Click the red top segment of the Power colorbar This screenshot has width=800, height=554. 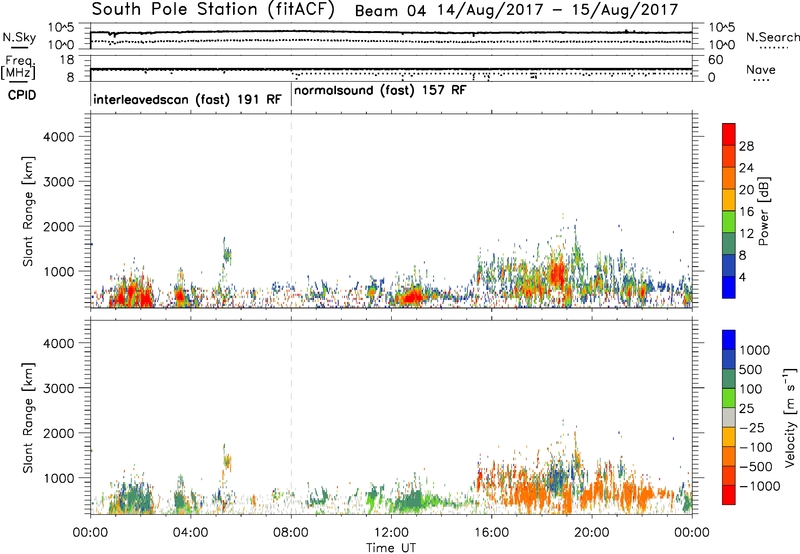coord(729,134)
